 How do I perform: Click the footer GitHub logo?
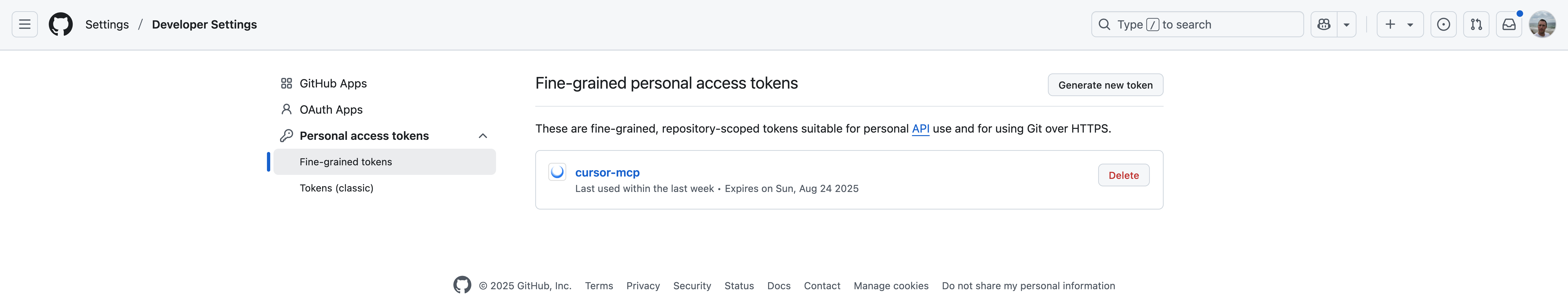462,285
